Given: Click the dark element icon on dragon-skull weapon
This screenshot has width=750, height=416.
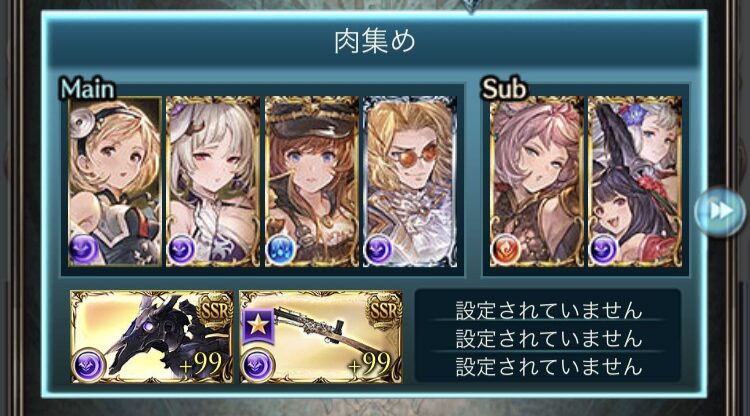Looking at the screenshot, I should (x=89, y=365).
